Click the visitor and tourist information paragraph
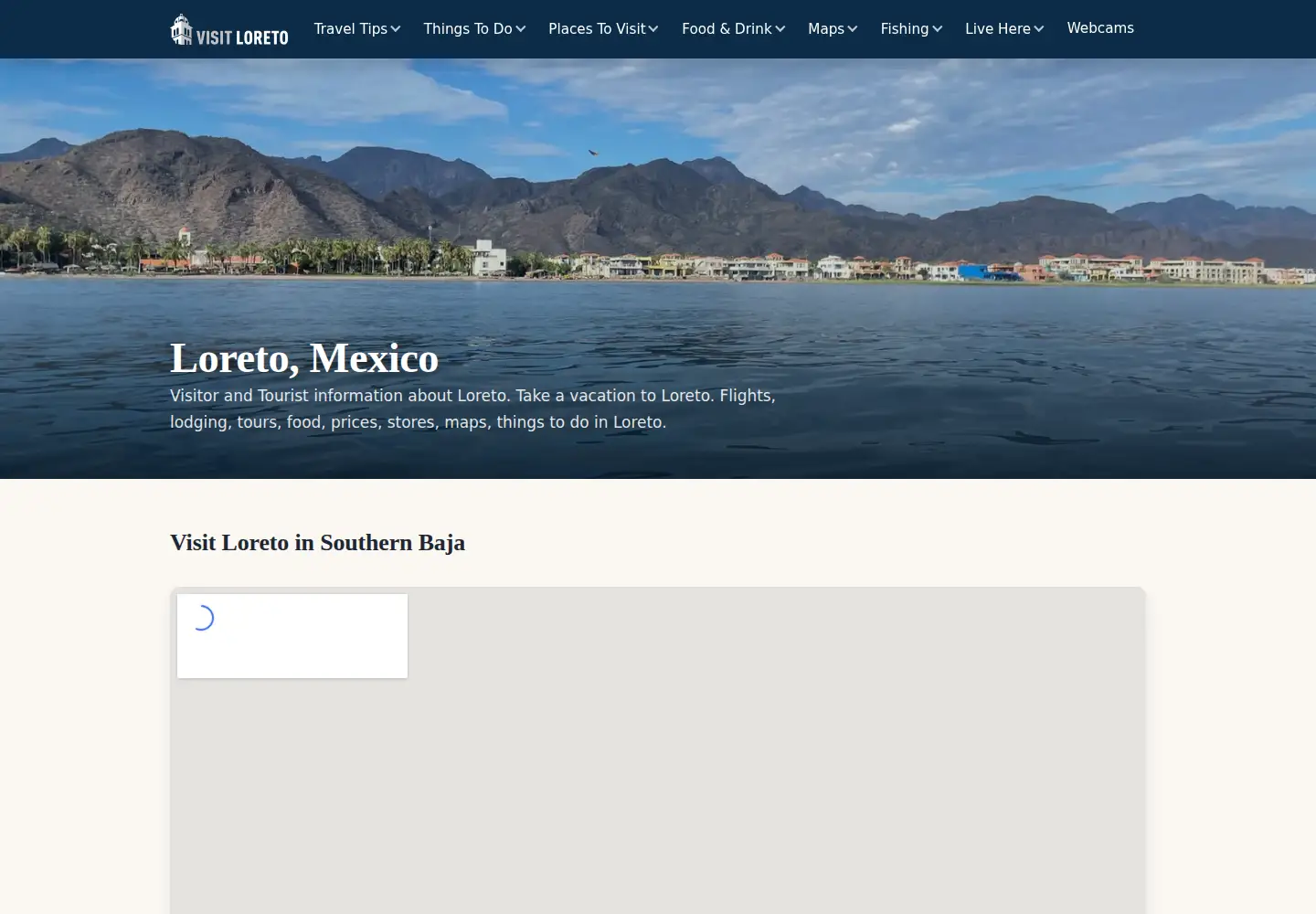The image size is (1316, 914). click(x=472, y=409)
